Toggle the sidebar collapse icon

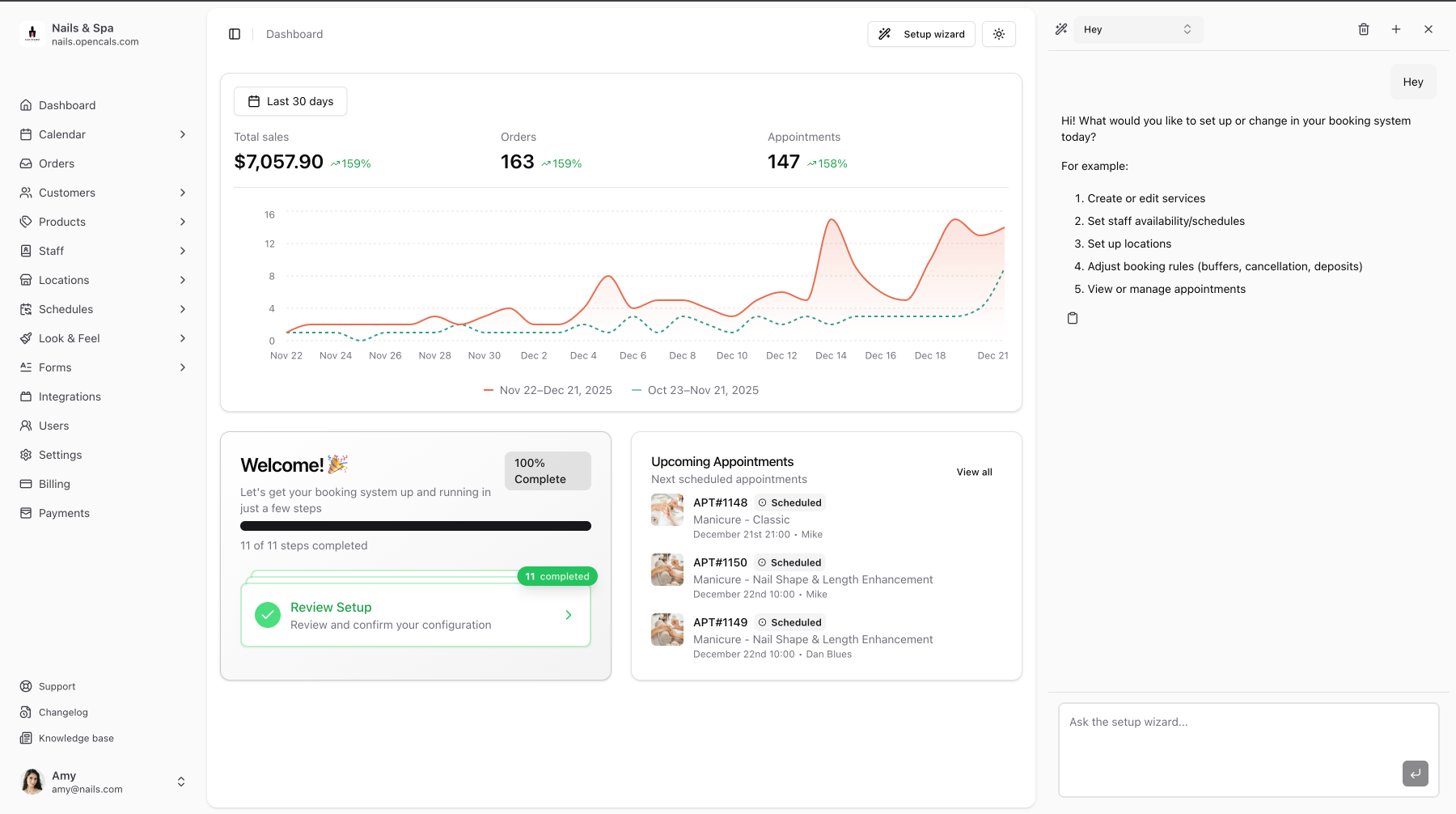tap(235, 34)
